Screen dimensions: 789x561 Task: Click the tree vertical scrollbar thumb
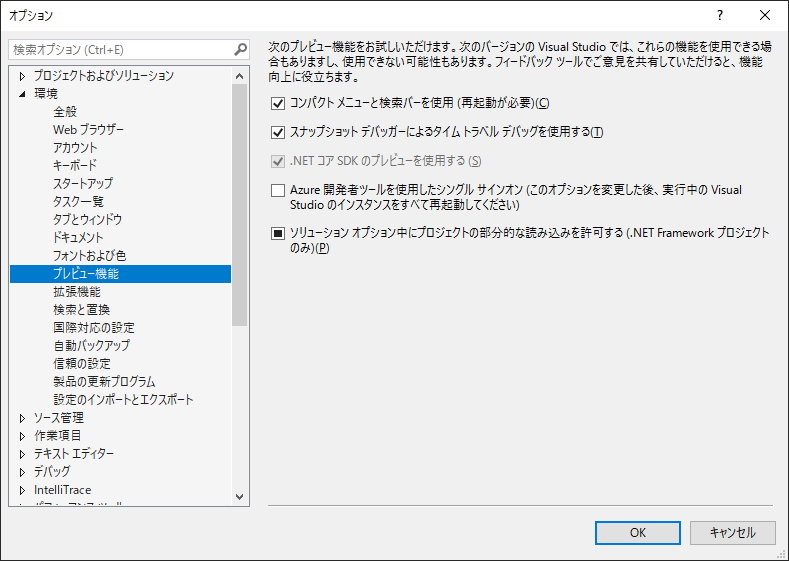tap(240, 205)
